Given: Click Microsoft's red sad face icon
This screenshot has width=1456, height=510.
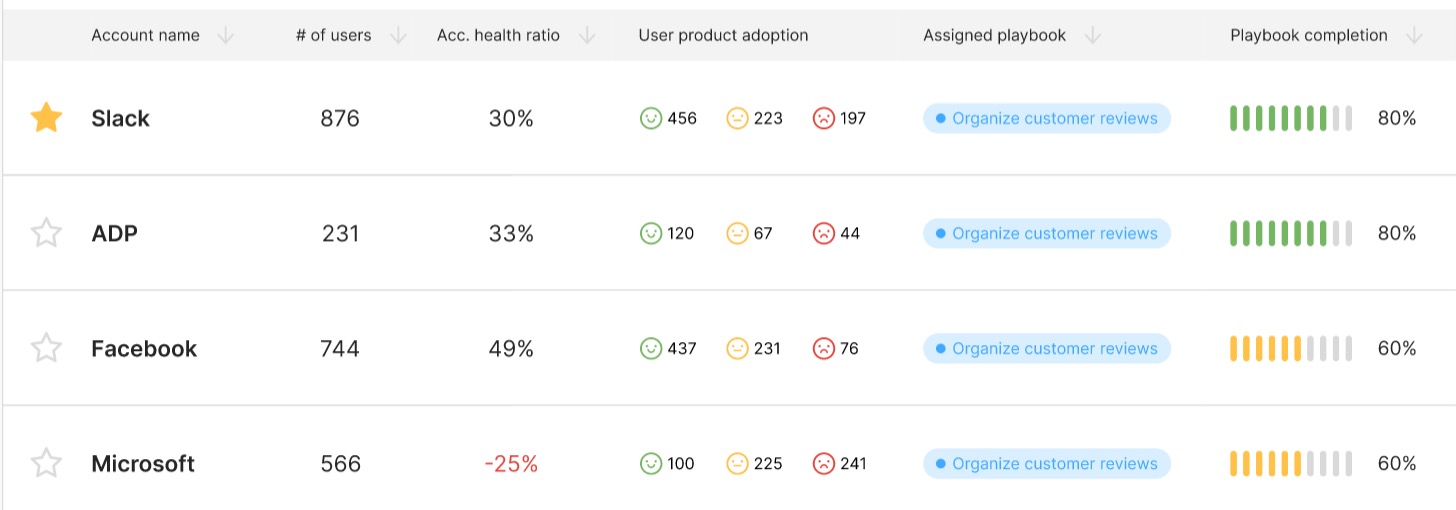Looking at the screenshot, I should [x=823, y=464].
